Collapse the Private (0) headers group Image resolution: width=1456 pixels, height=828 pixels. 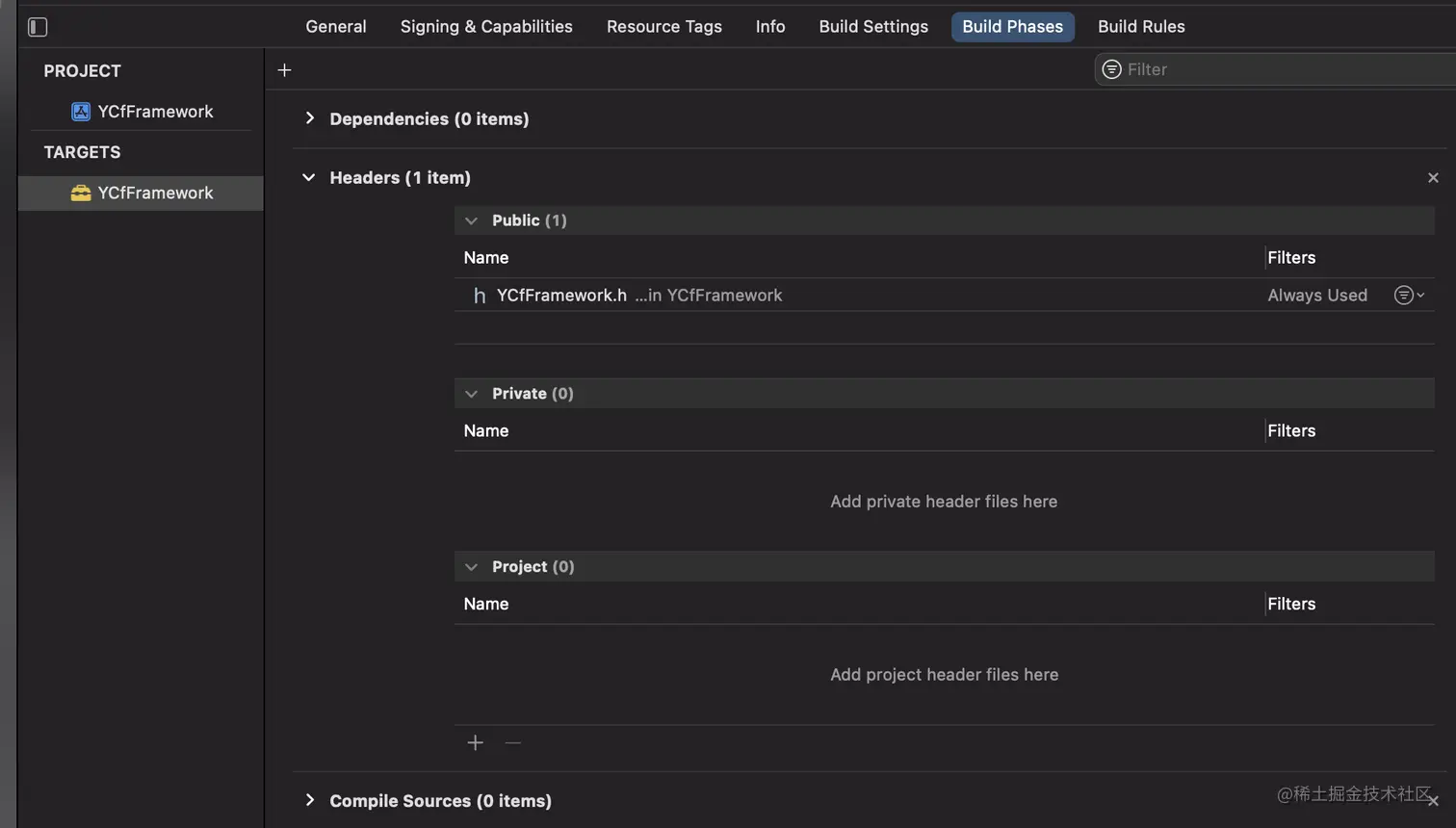pos(471,394)
